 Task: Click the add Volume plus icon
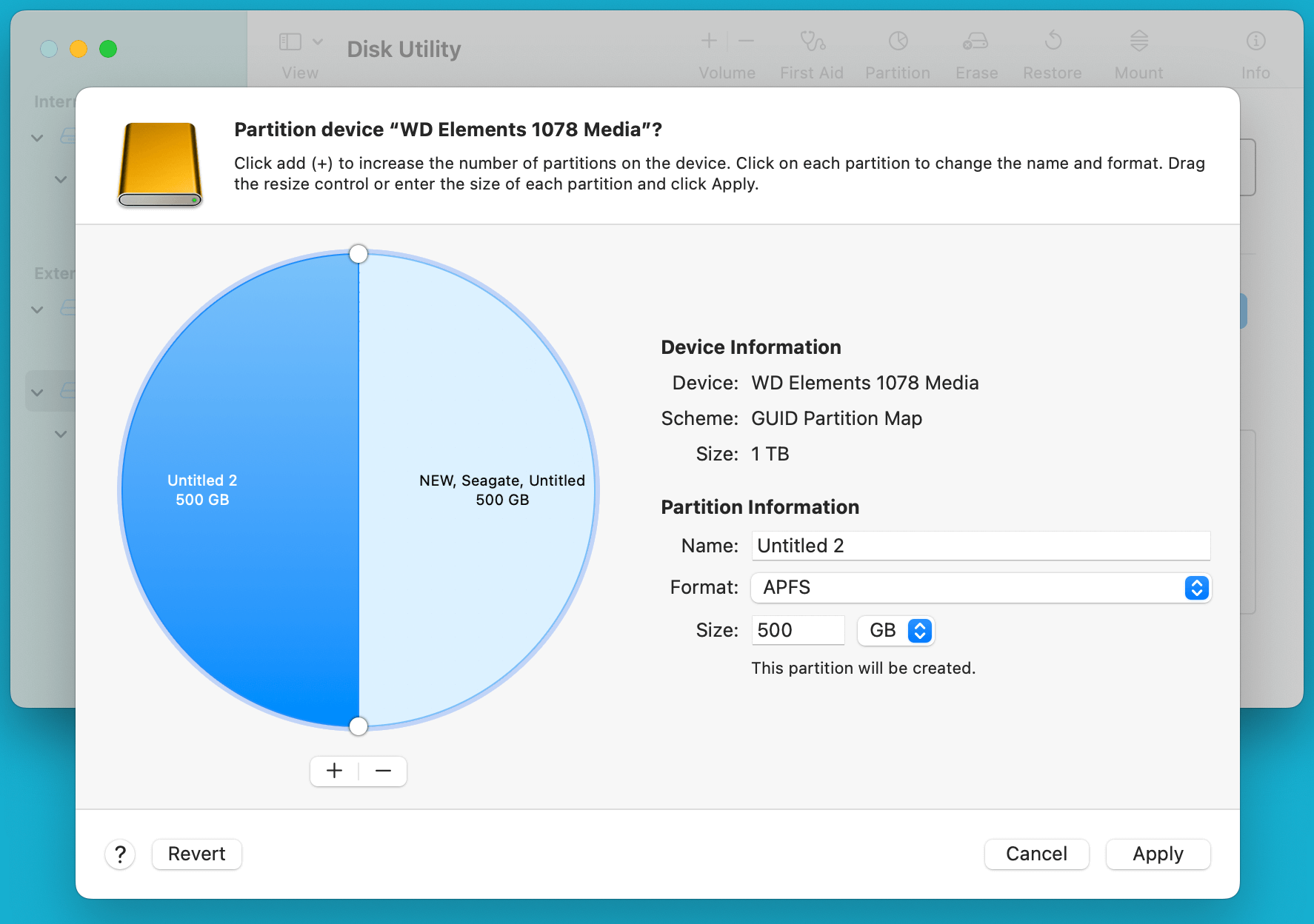[708, 41]
